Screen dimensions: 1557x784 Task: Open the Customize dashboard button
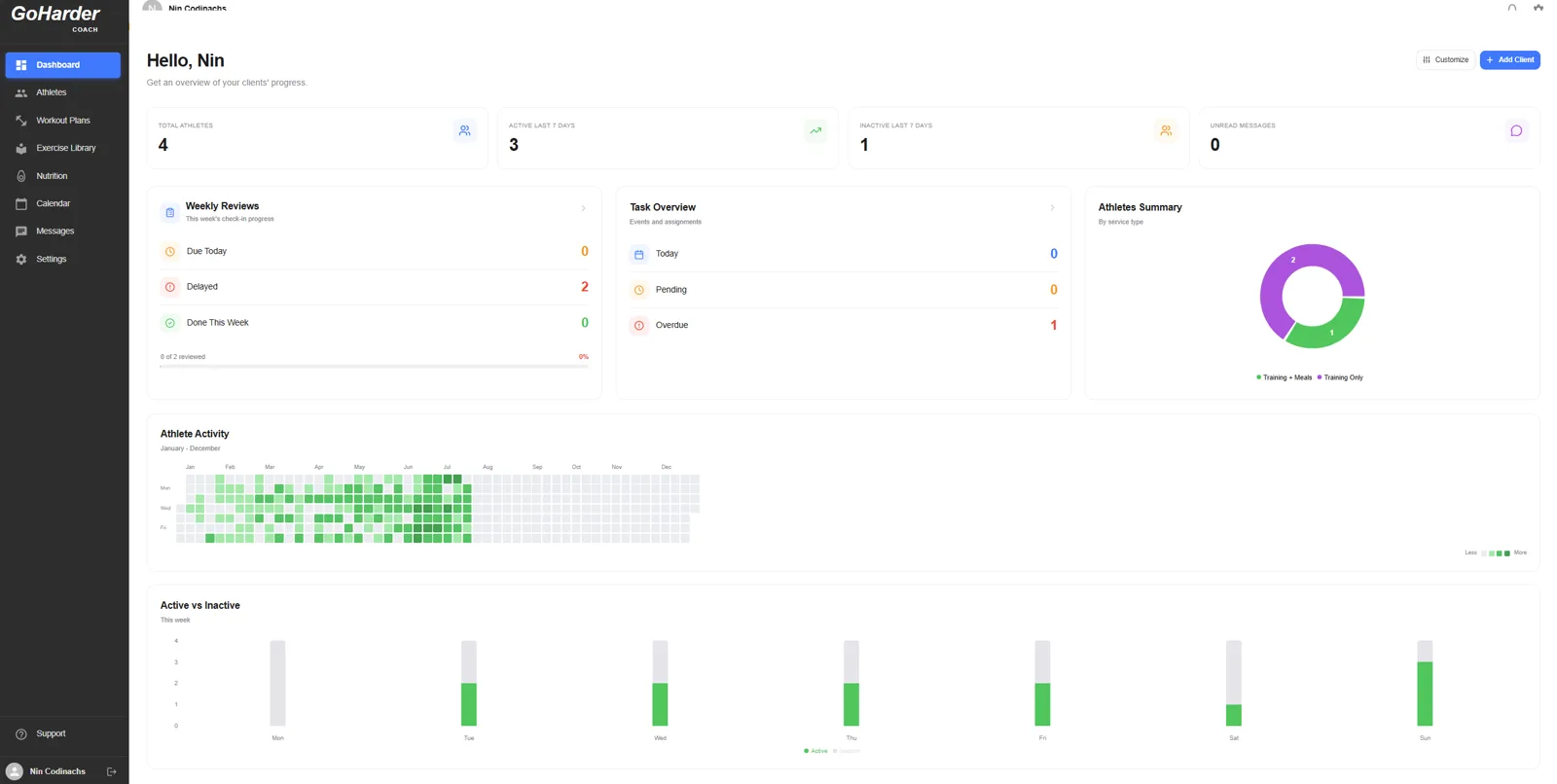point(1445,60)
